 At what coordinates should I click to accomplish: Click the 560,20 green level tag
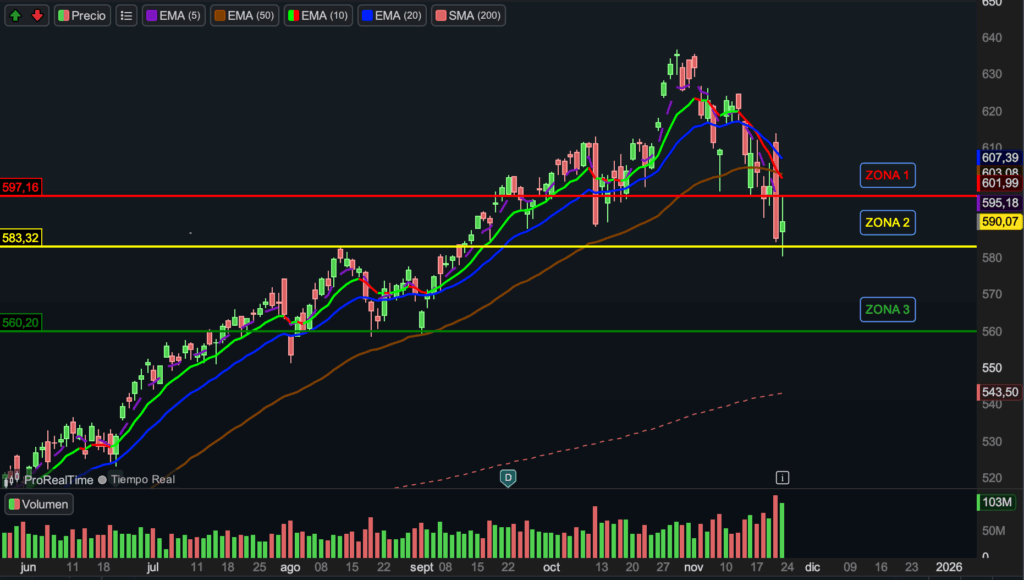click(x=21, y=323)
